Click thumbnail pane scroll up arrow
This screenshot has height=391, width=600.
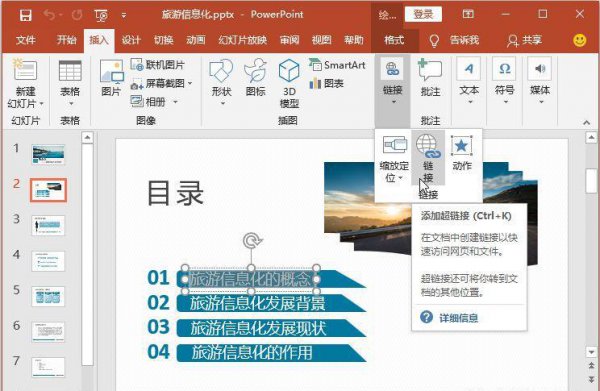[87, 138]
